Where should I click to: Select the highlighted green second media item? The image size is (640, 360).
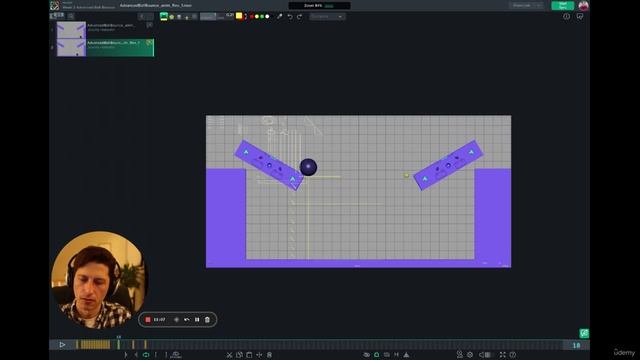[105, 48]
